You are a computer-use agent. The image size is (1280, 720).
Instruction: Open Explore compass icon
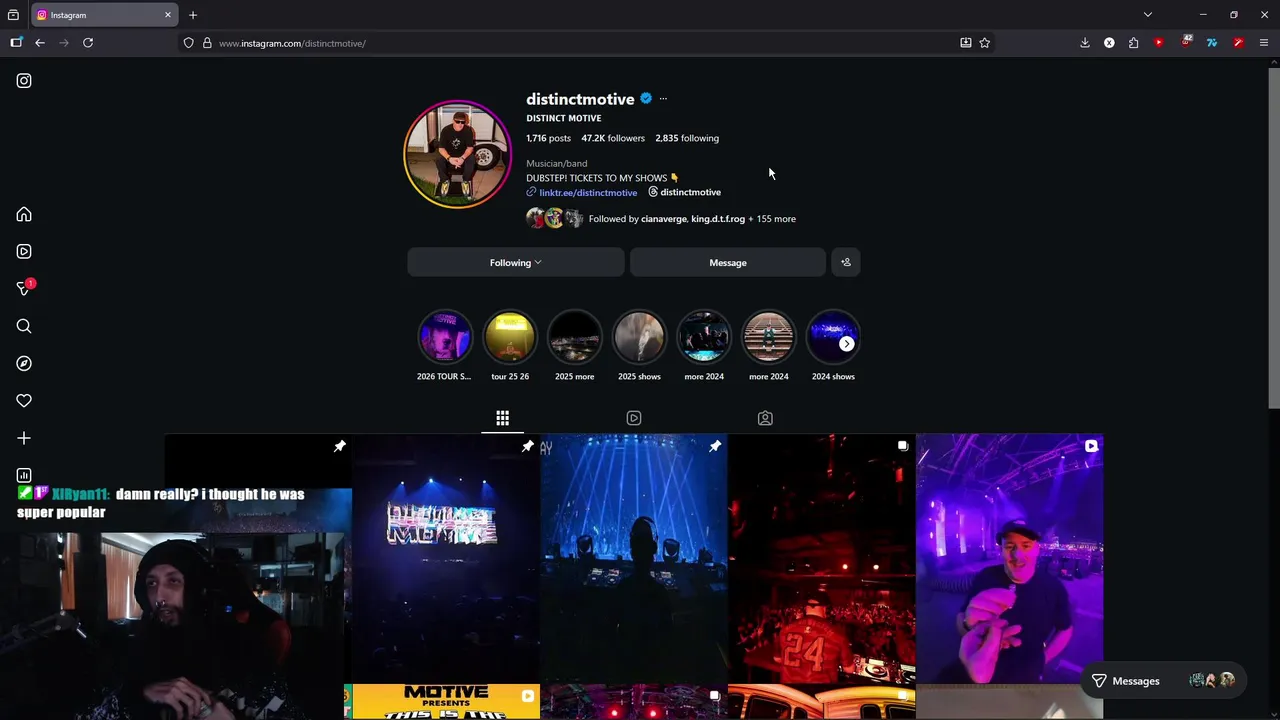[x=24, y=363]
